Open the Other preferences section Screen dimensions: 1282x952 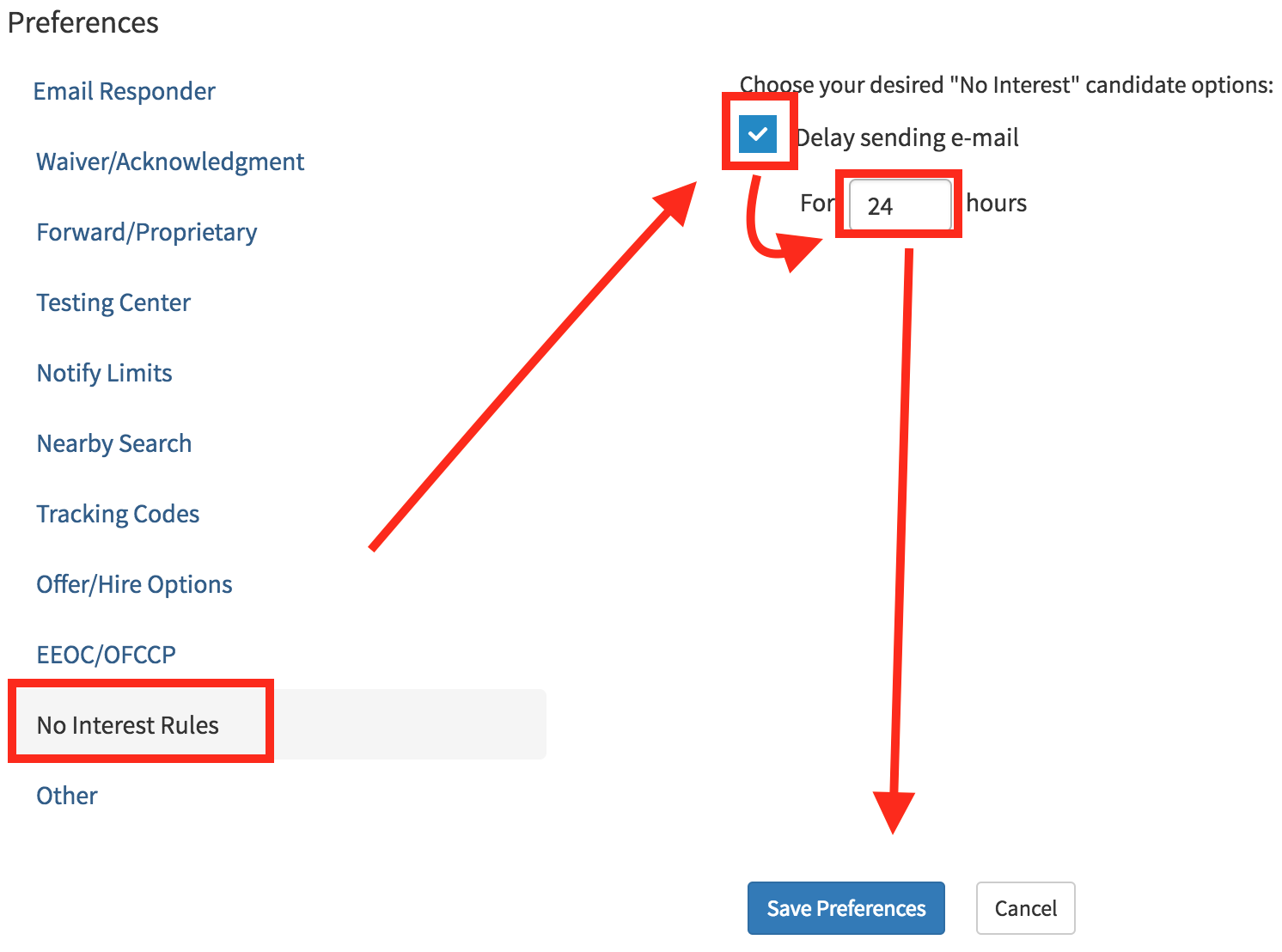tap(67, 796)
